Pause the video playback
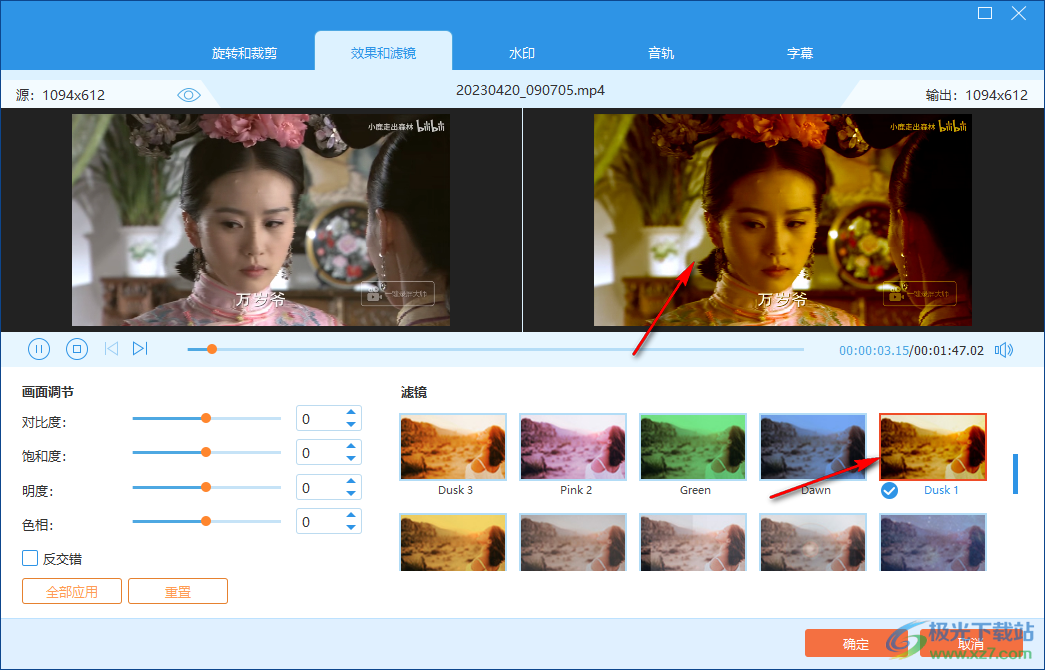 point(39,349)
